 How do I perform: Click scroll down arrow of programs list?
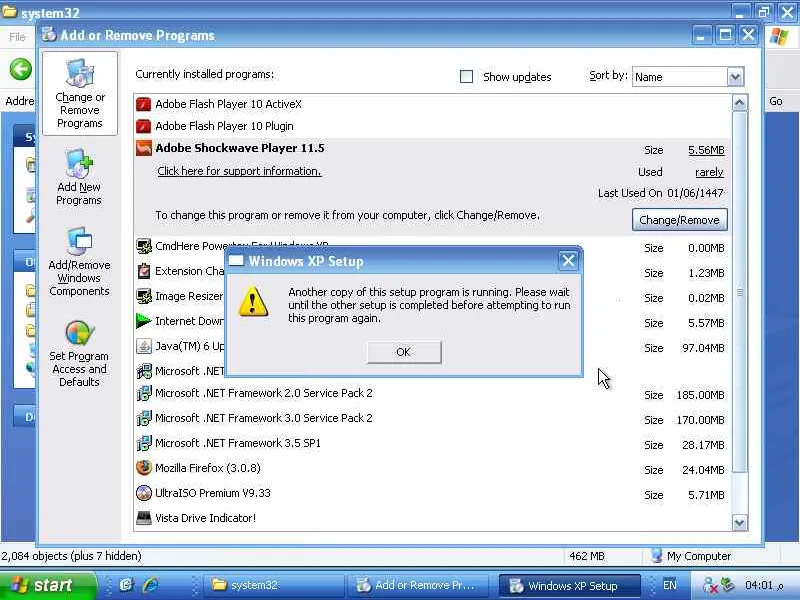click(739, 522)
